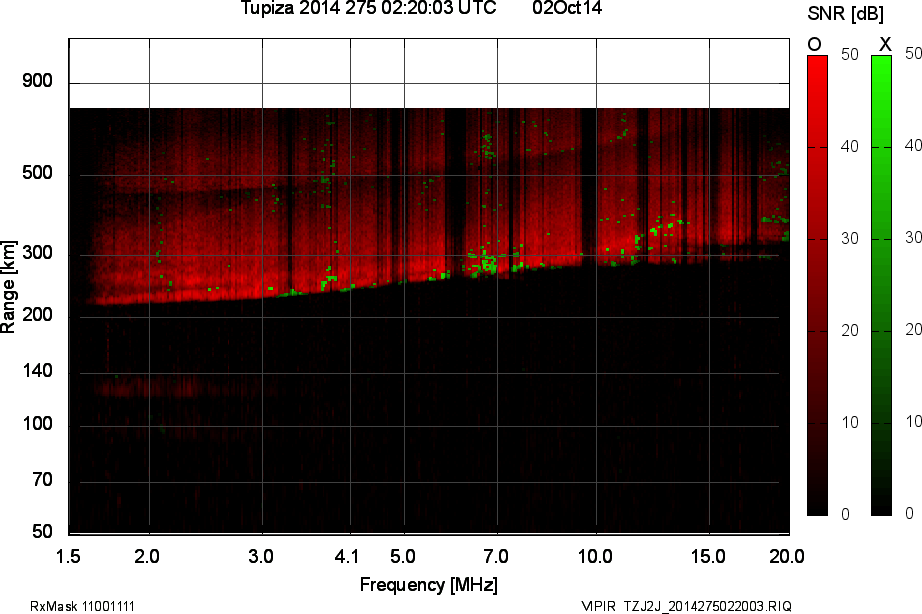Click the green echo cluster near 7 MHz
The height and width of the screenshot is (614, 922).
485,262
